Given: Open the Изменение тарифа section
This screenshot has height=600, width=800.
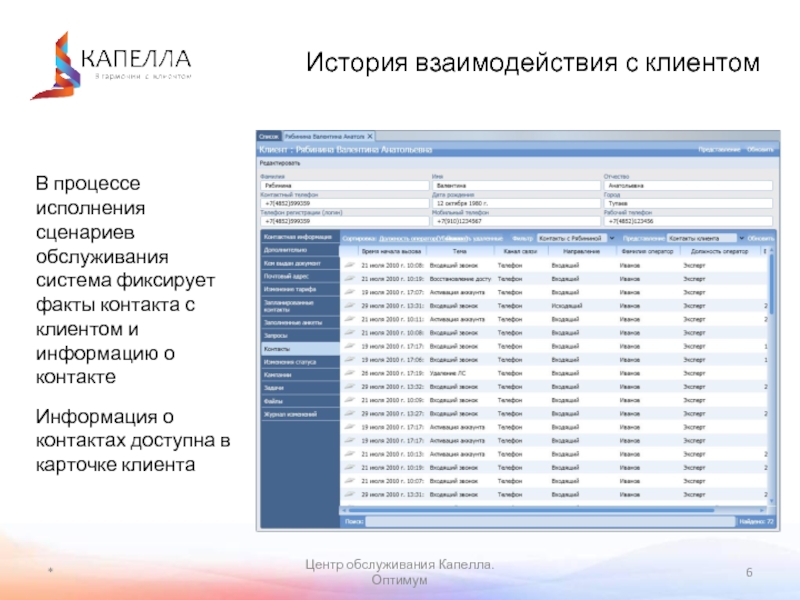Looking at the screenshot, I should tap(300, 289).
